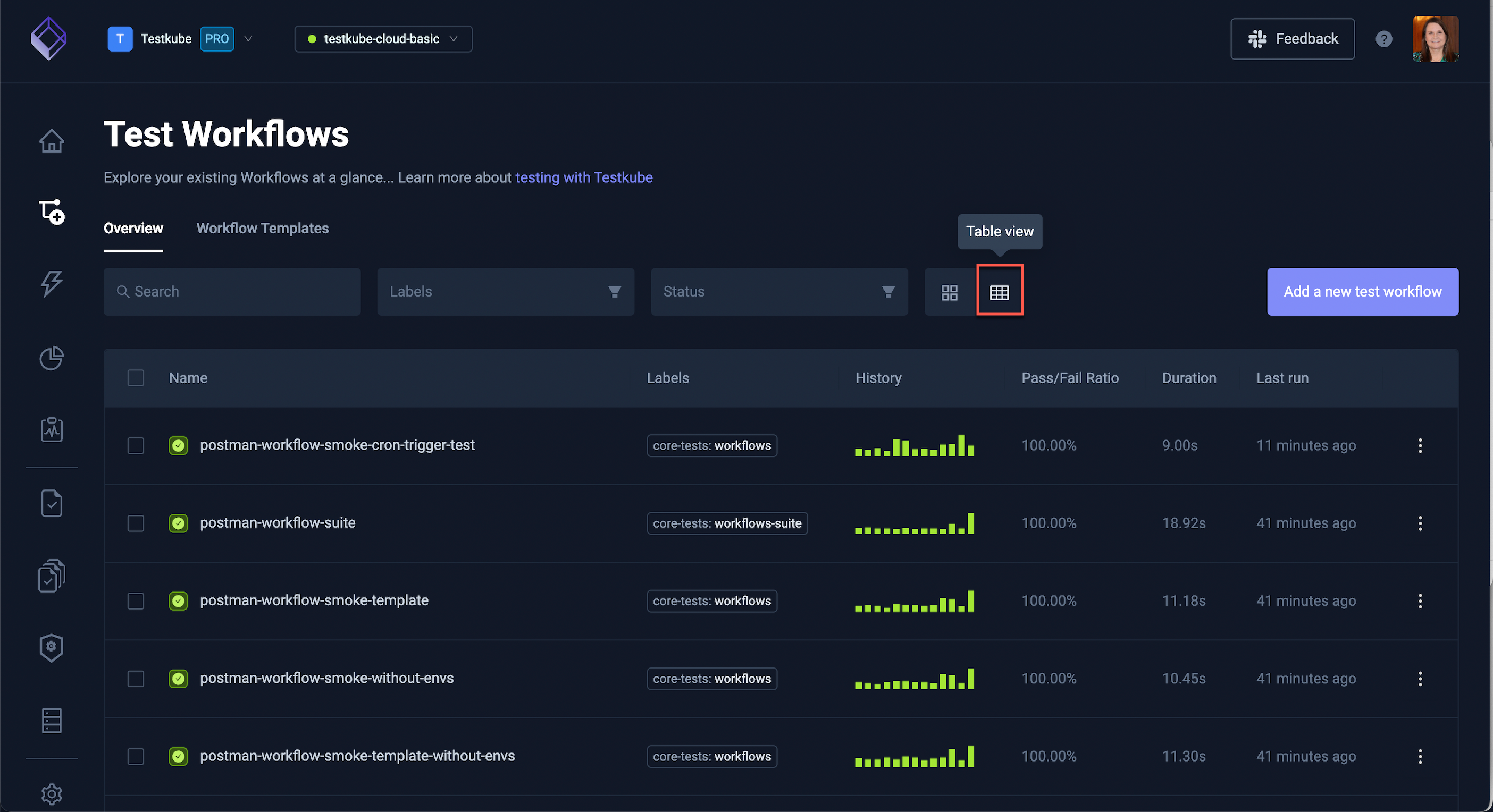Check the postman-workflow-smoke-without-envs row checkbox

pyautogui.click(x=136, y=678)
